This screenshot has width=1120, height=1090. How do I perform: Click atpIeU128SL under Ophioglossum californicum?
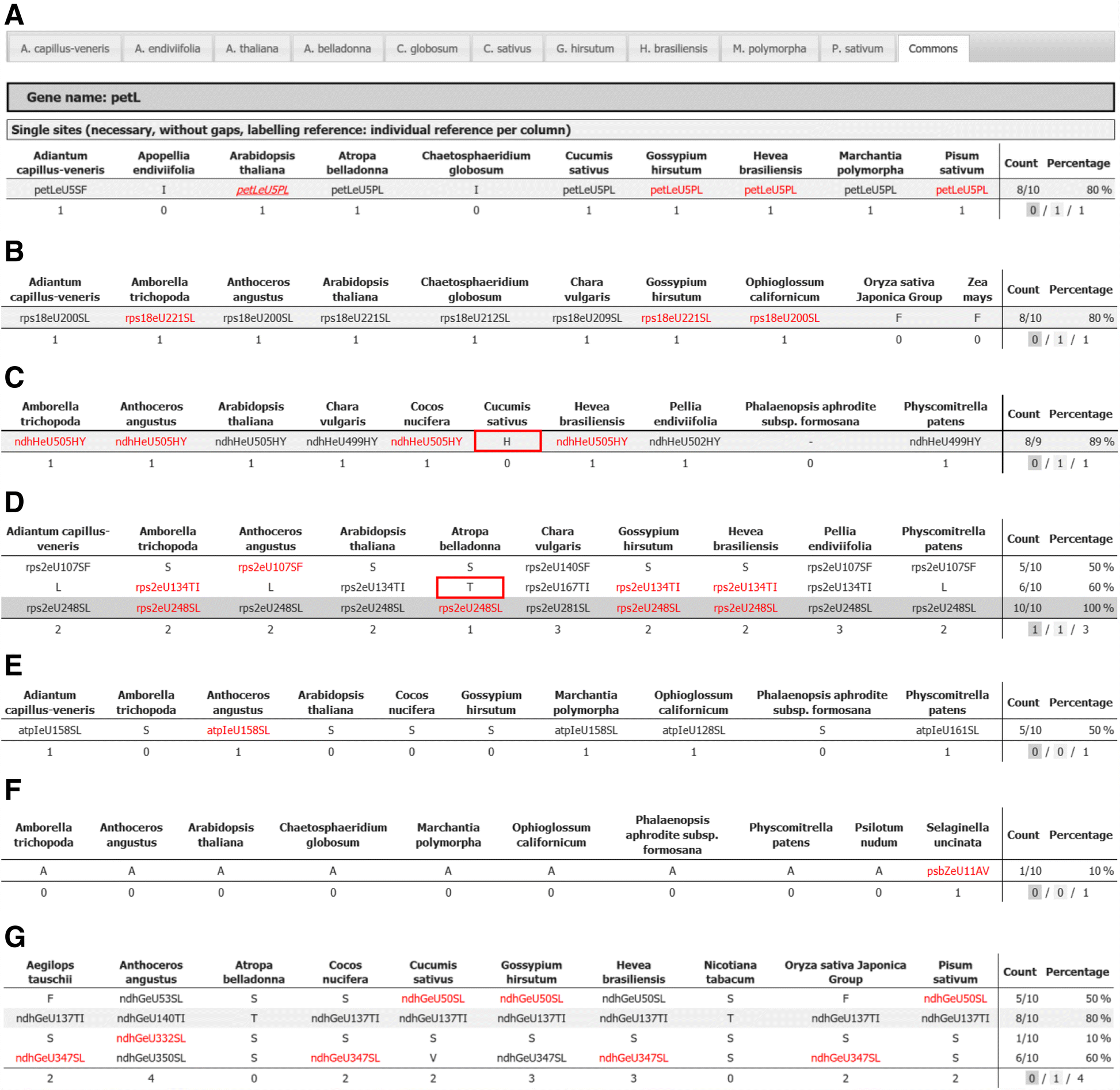(x=694, y=730)
